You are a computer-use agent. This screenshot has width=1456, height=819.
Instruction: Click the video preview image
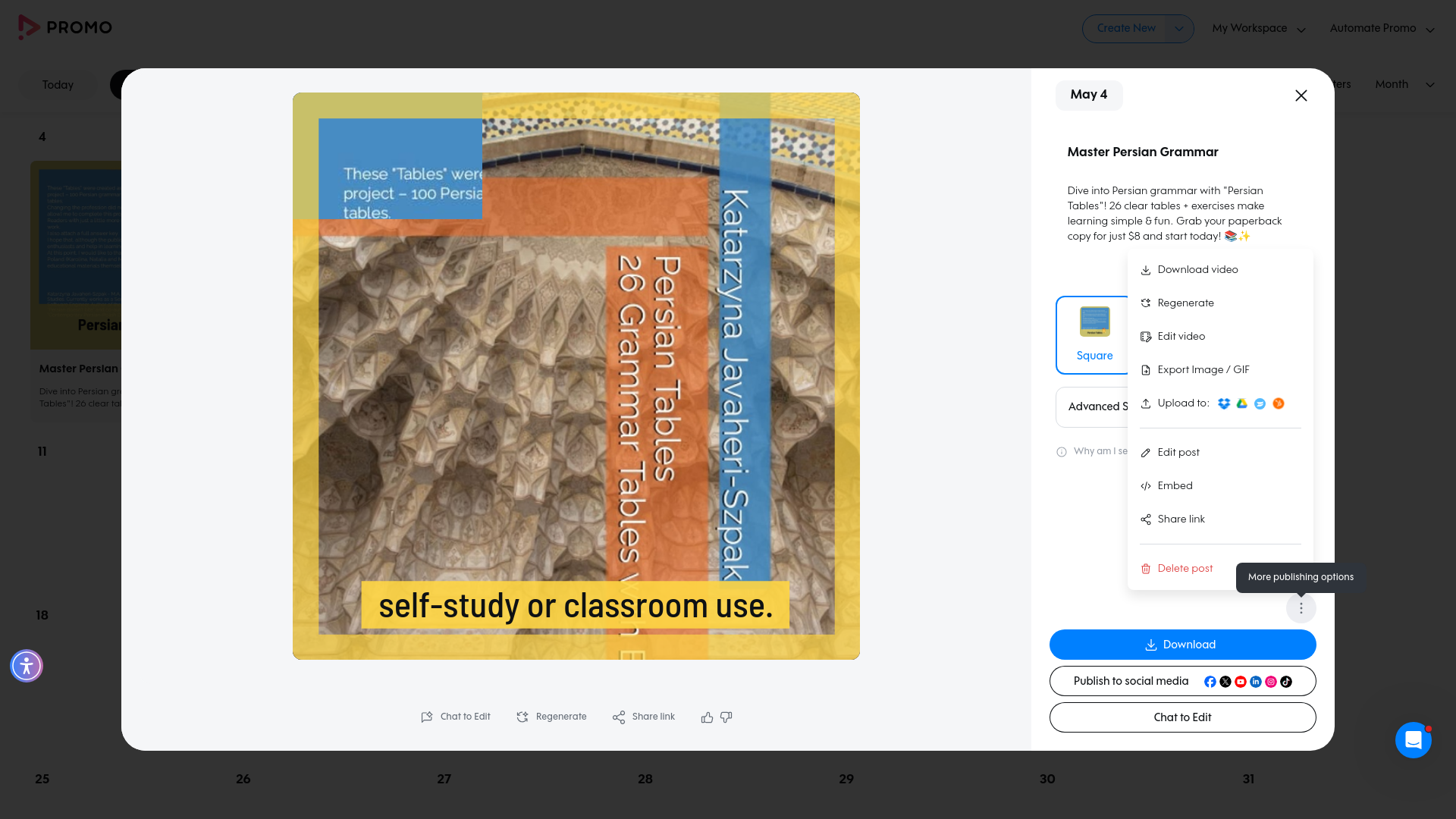pos(576,376)
